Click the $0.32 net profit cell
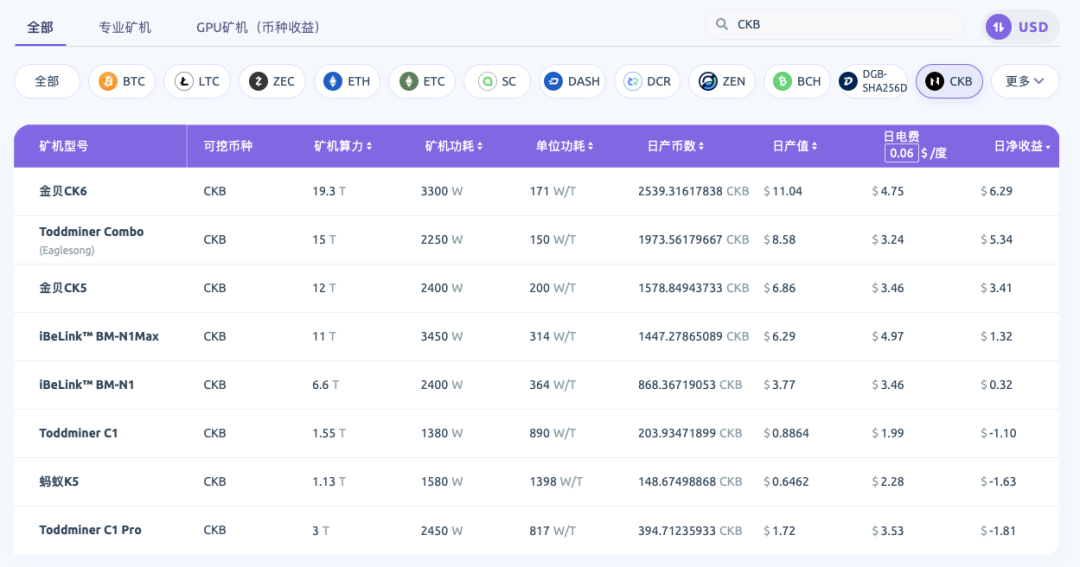Image resolution: width=1080 pixels, height=567 pixels. click(x=997, y=384)
